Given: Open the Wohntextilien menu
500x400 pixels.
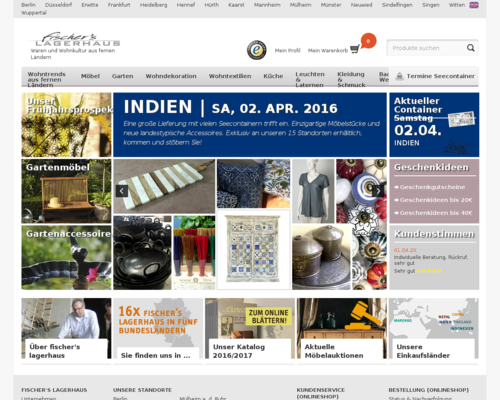Looking at the screenshot, I should coord(230,76).
